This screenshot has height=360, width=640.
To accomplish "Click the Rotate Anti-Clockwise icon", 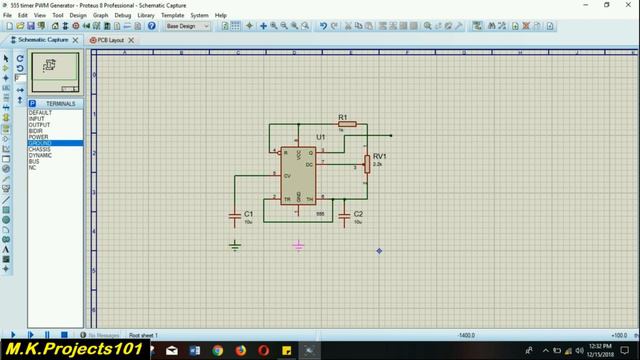I will click(20, 68).
